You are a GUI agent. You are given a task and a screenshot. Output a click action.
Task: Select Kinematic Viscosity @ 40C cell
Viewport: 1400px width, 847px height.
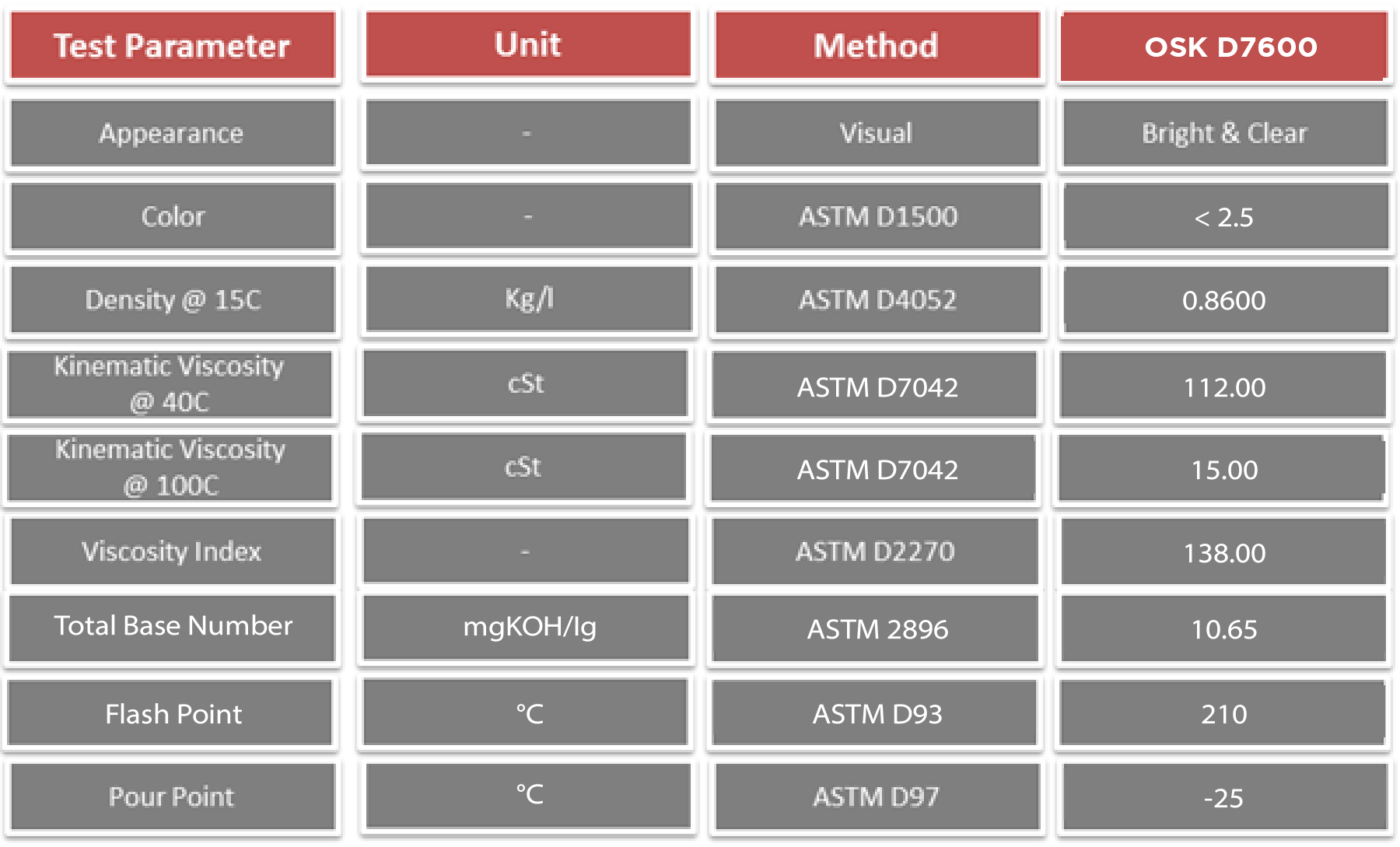coord(170,383)
